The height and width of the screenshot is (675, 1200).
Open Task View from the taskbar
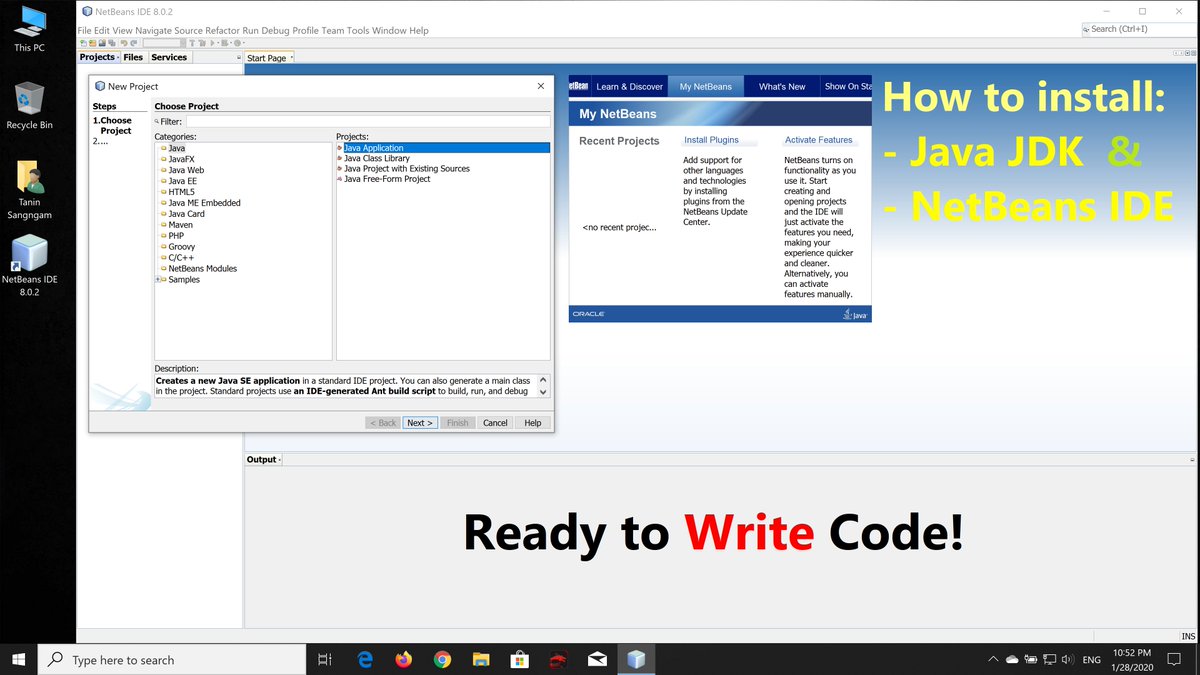pos(324,659)
